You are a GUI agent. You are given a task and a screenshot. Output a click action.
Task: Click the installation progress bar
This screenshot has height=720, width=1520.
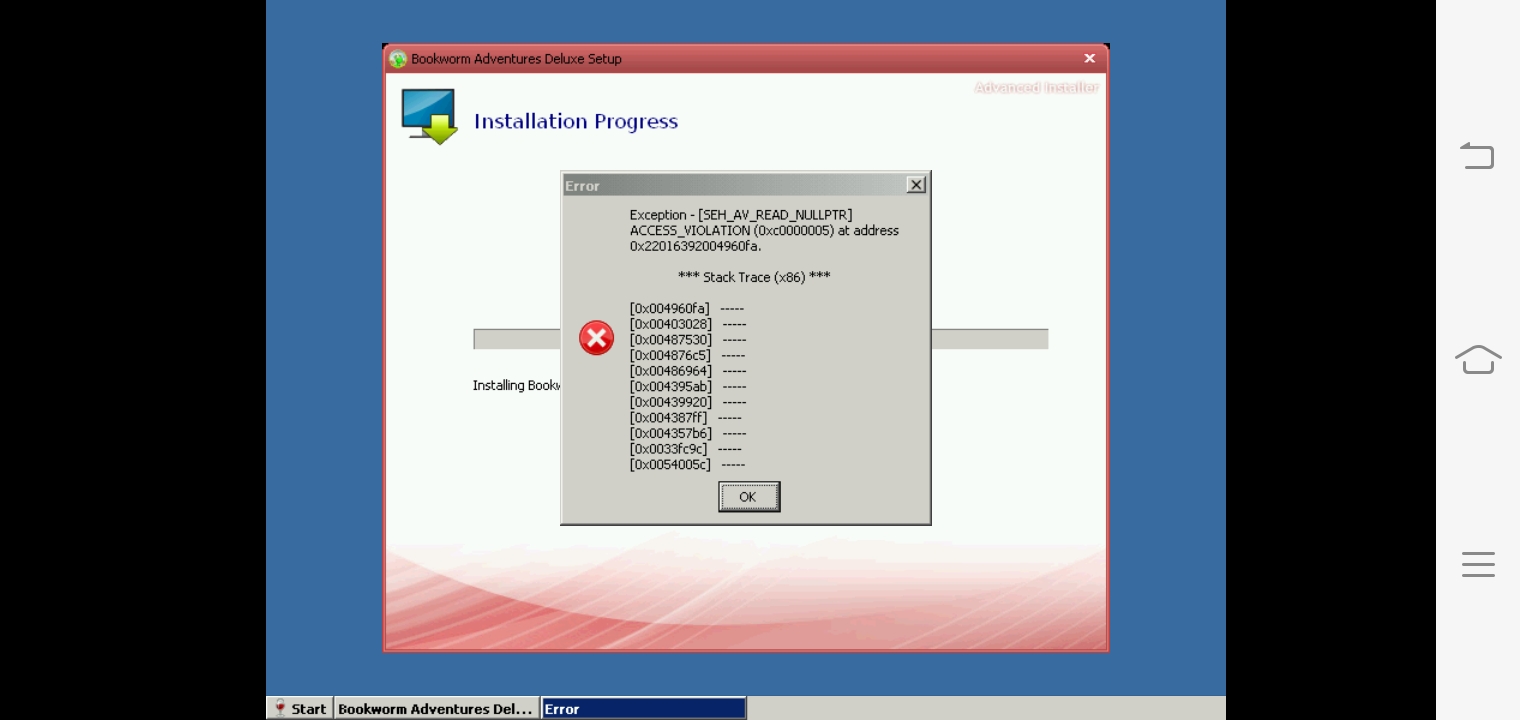point(988,340)
